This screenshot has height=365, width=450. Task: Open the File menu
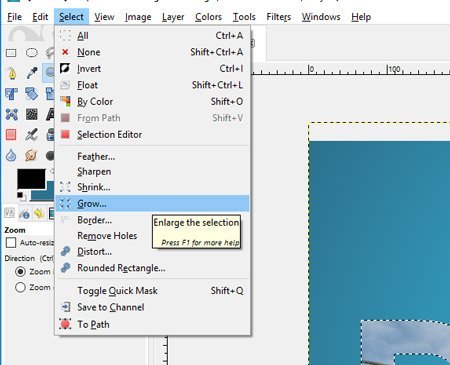14,17
